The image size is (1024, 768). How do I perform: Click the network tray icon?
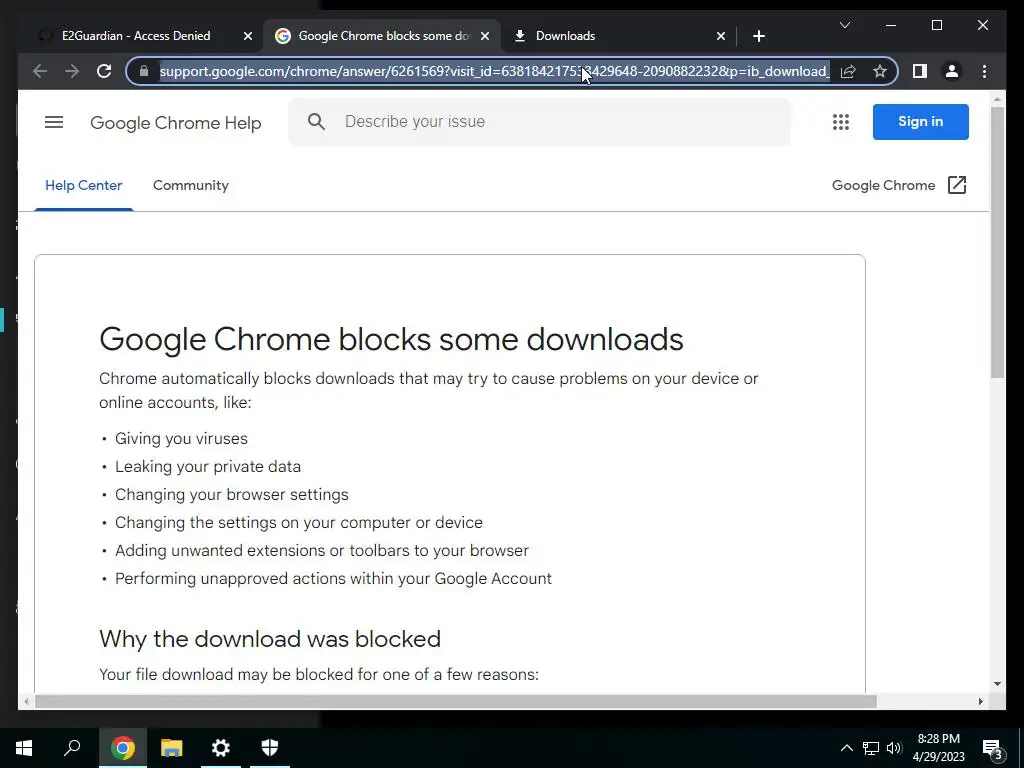(x=871, y=748)
